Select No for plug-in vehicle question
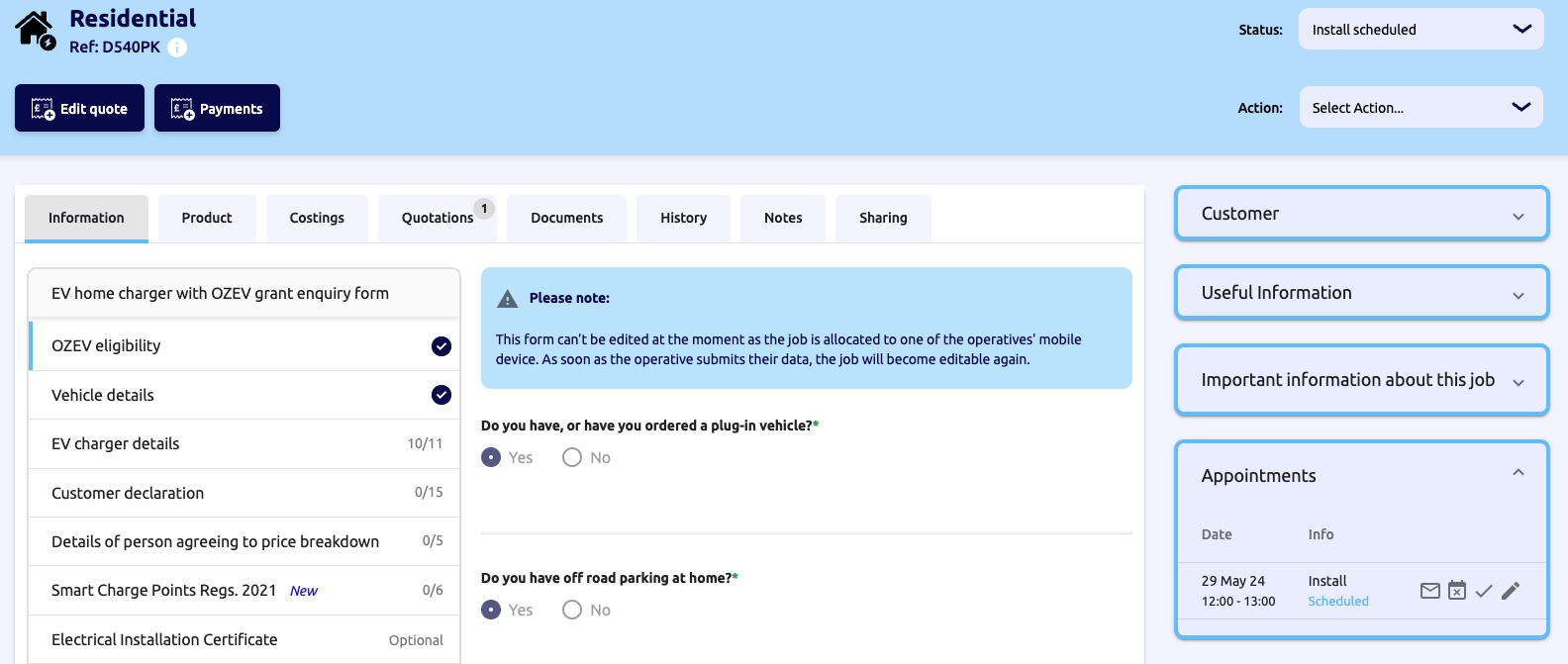 572,457
